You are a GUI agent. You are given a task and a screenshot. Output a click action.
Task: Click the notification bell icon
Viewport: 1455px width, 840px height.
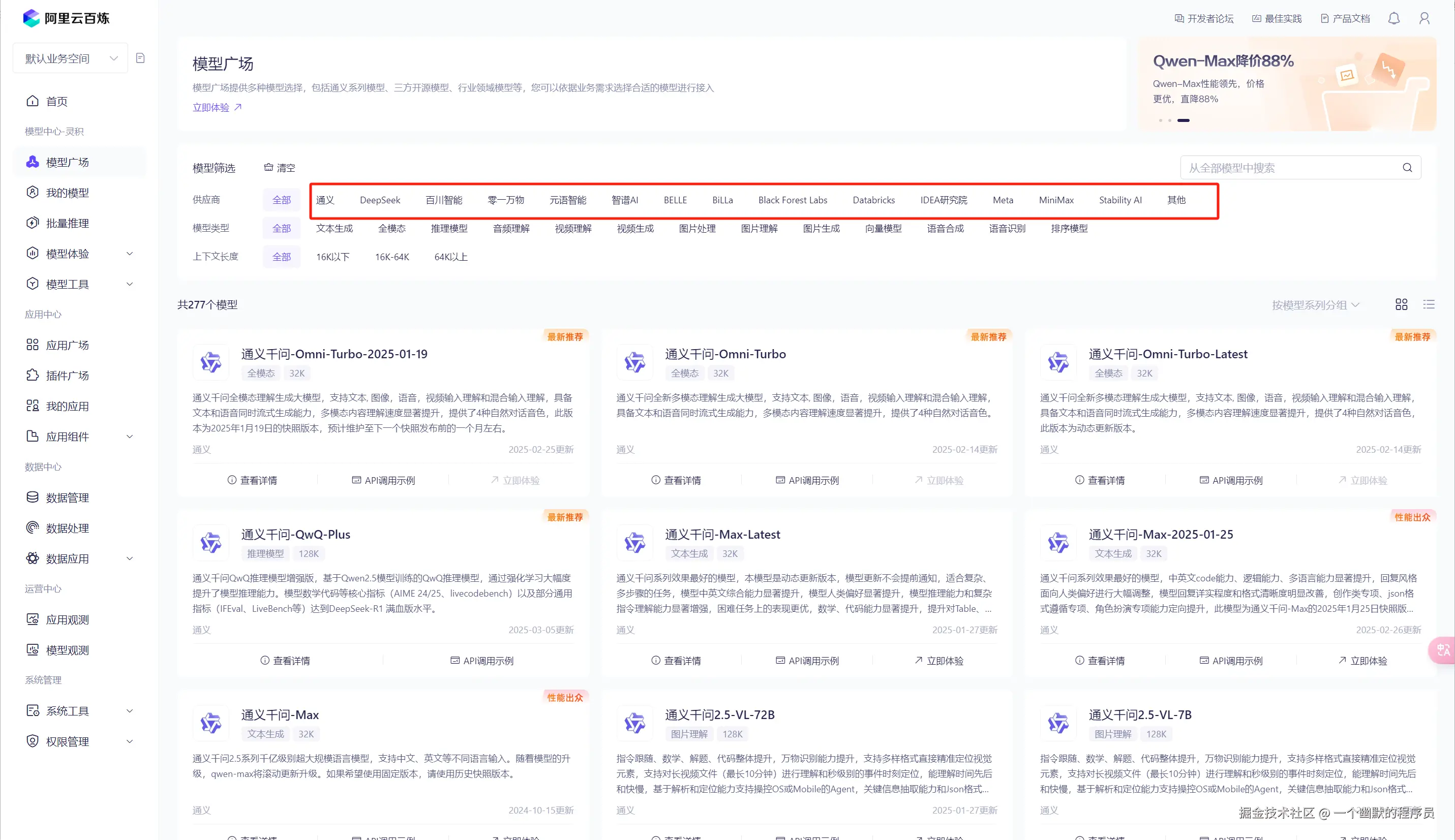coord(1393,18)
